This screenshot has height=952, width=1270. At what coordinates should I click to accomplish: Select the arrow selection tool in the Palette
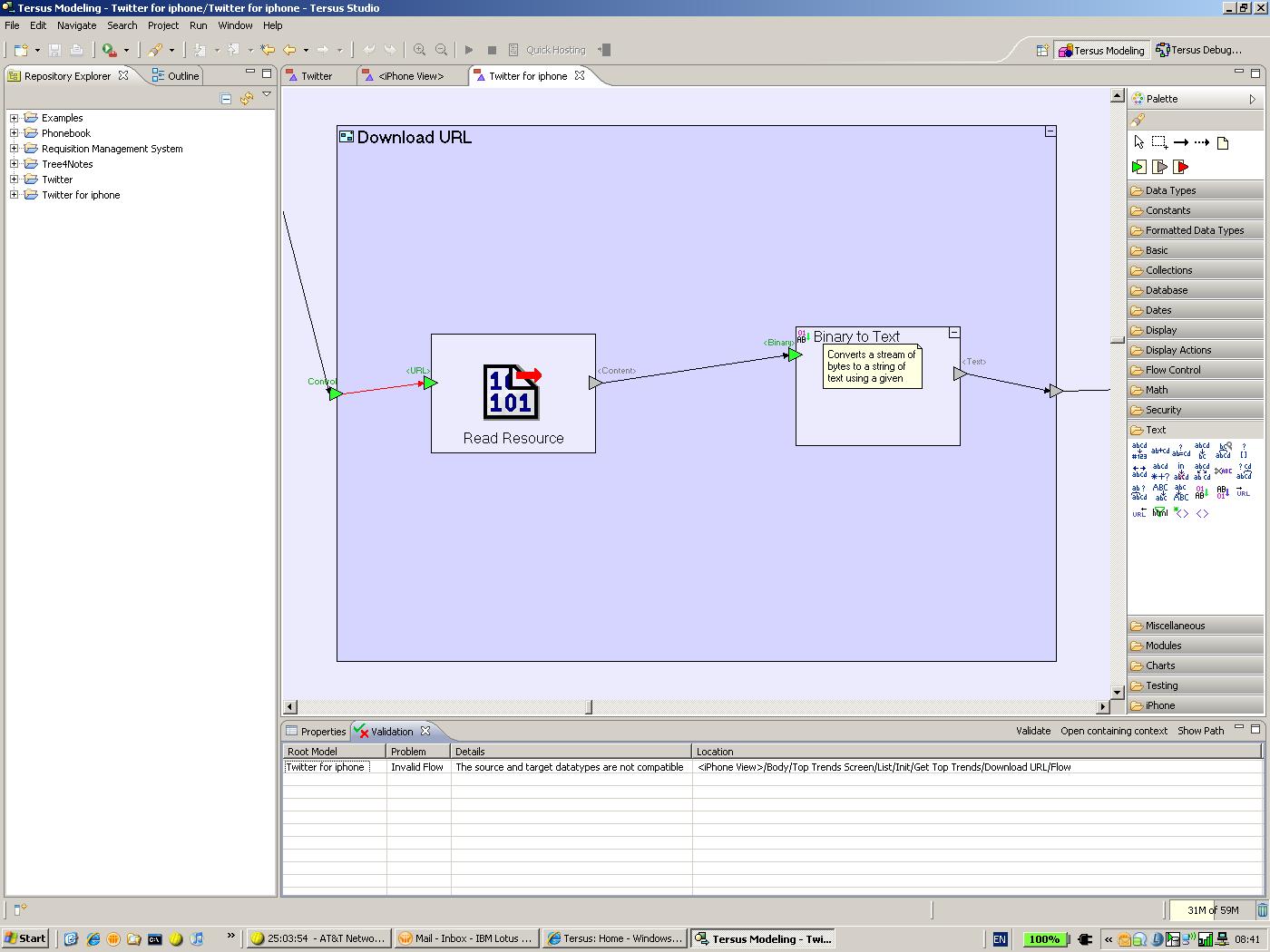click(x=1139, y=142)
